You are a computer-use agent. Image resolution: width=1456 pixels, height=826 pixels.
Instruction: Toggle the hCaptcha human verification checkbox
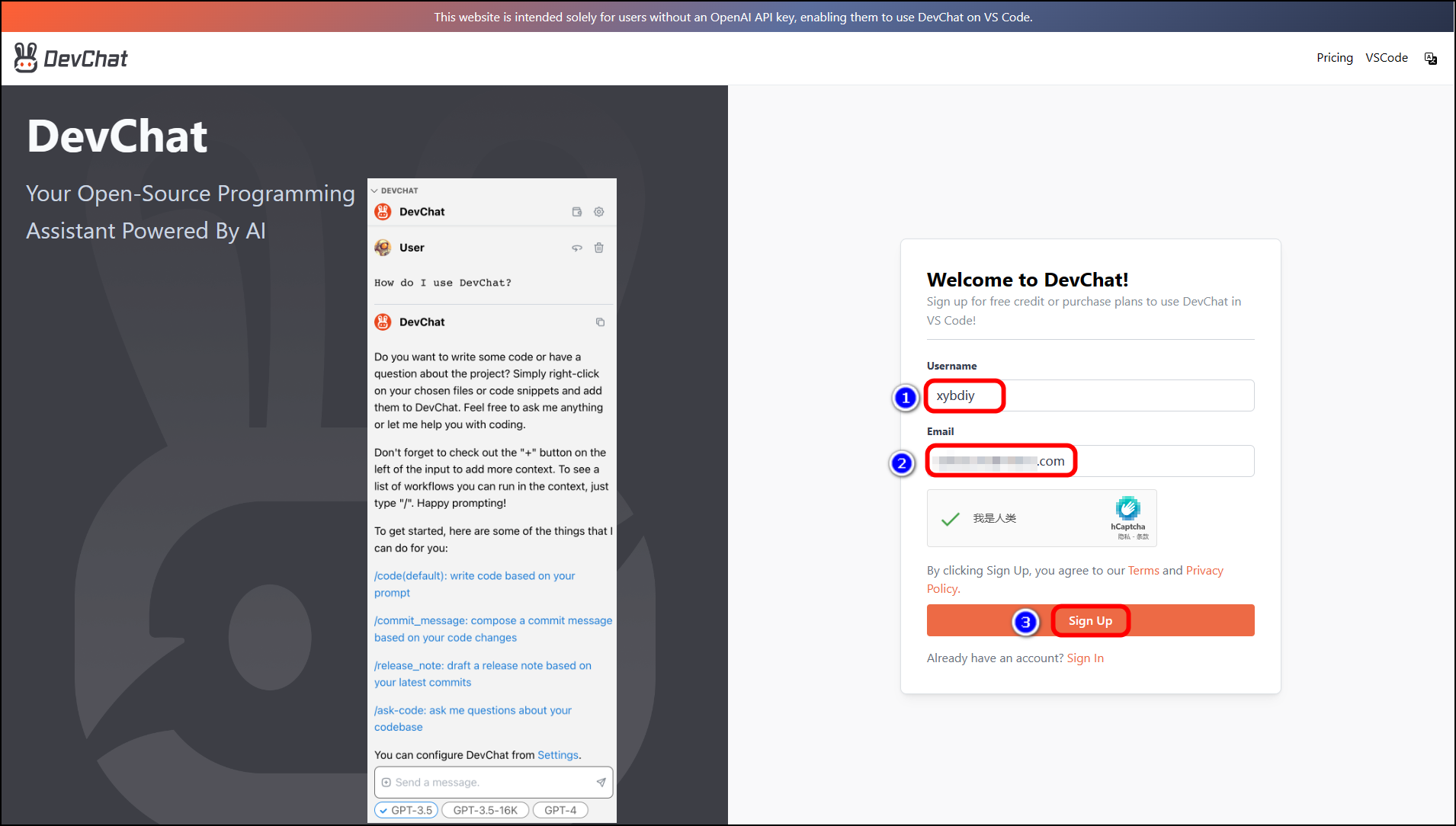(950, 519)
